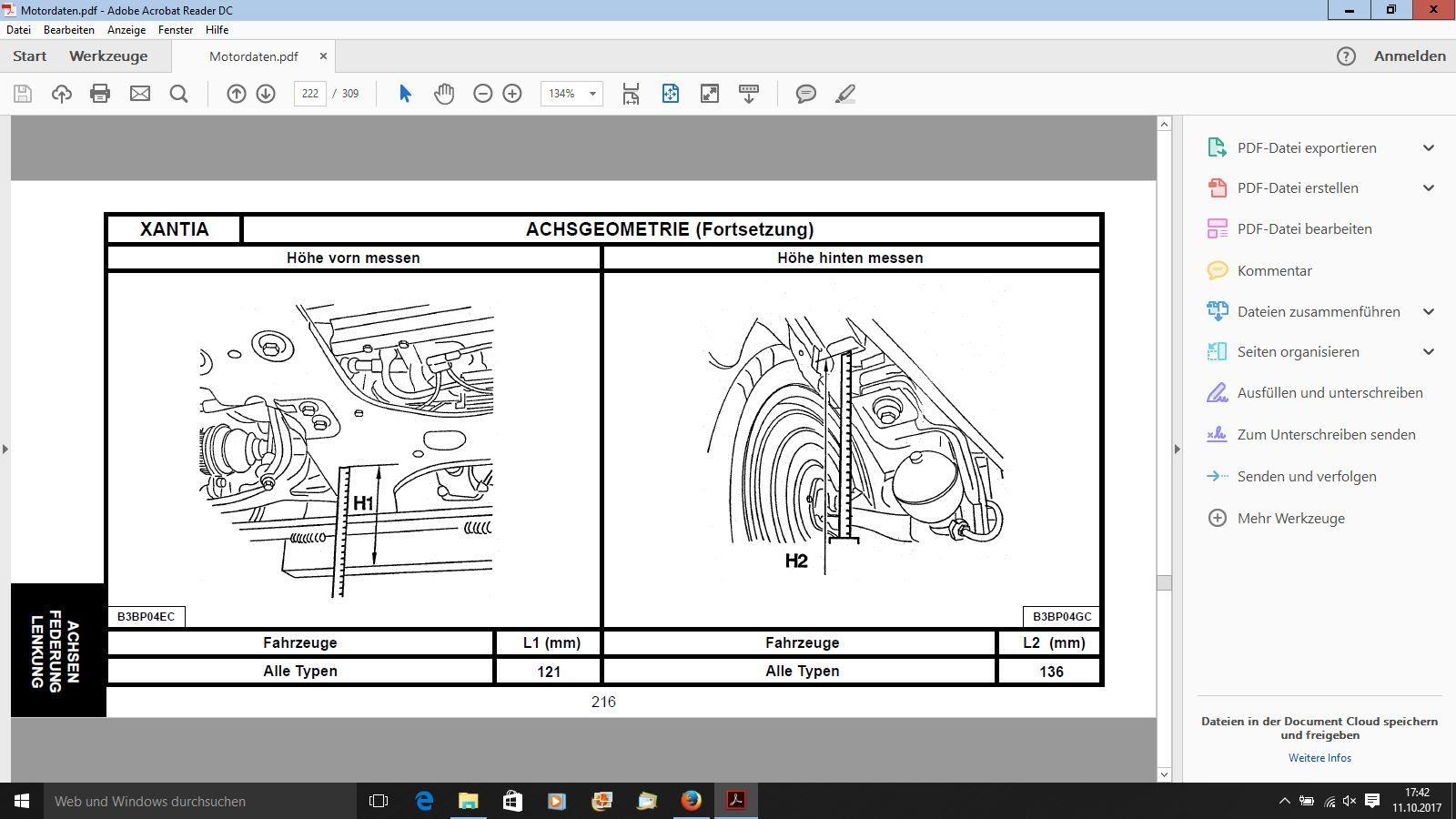Go to next page arrow
Viewport: 1456px width, 819px height.
[266, 94]
